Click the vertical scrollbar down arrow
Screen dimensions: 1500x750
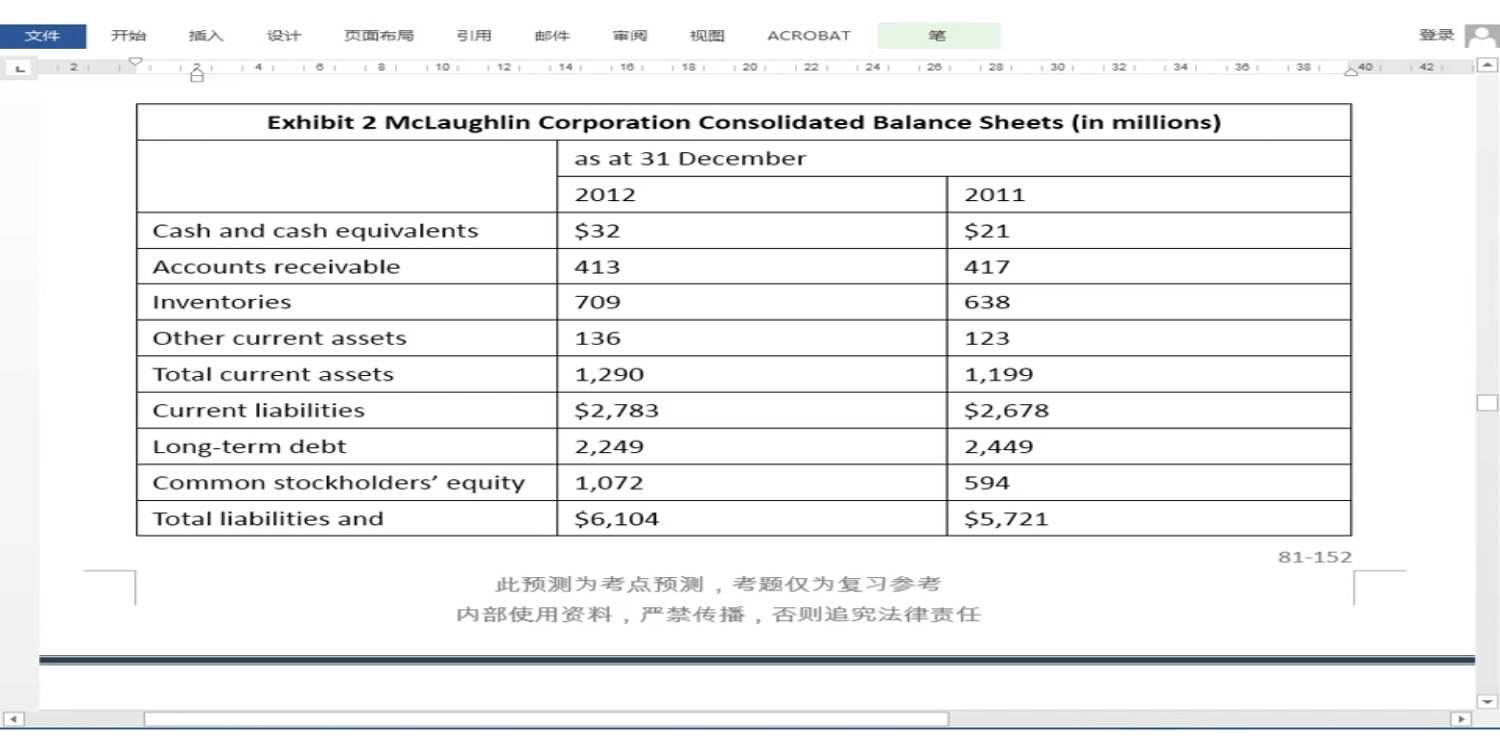pyautogui.click(x=1487, y=702)
